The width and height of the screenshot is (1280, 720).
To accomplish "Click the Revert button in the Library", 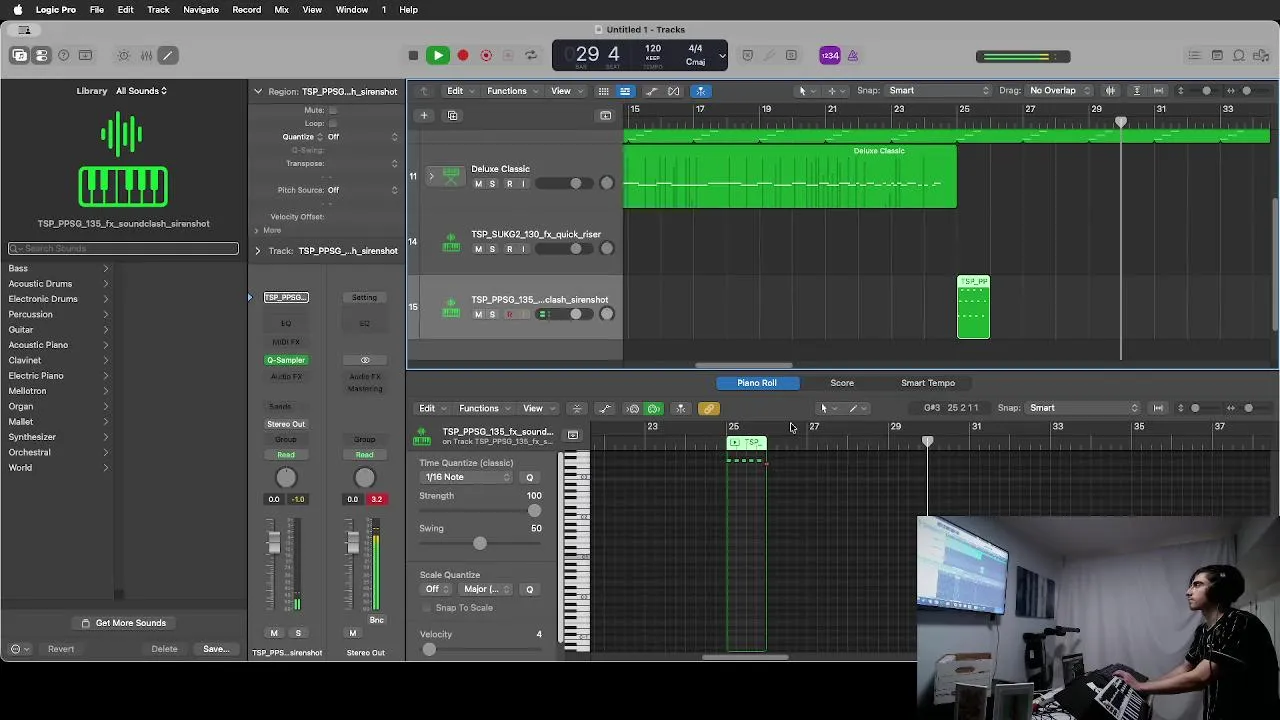I will point(61,649).
